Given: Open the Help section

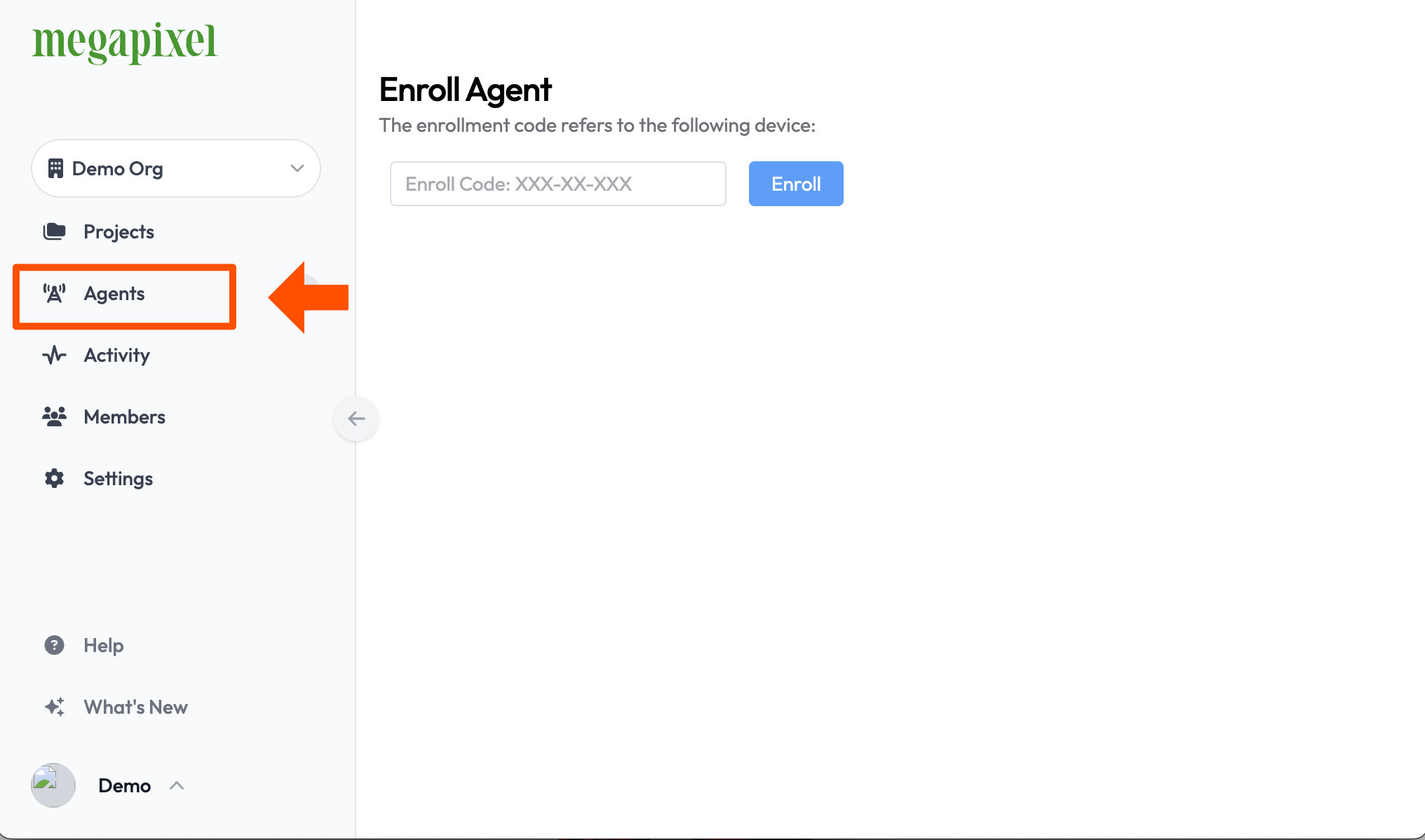Looking at the screenshot, I should point(103,645).
